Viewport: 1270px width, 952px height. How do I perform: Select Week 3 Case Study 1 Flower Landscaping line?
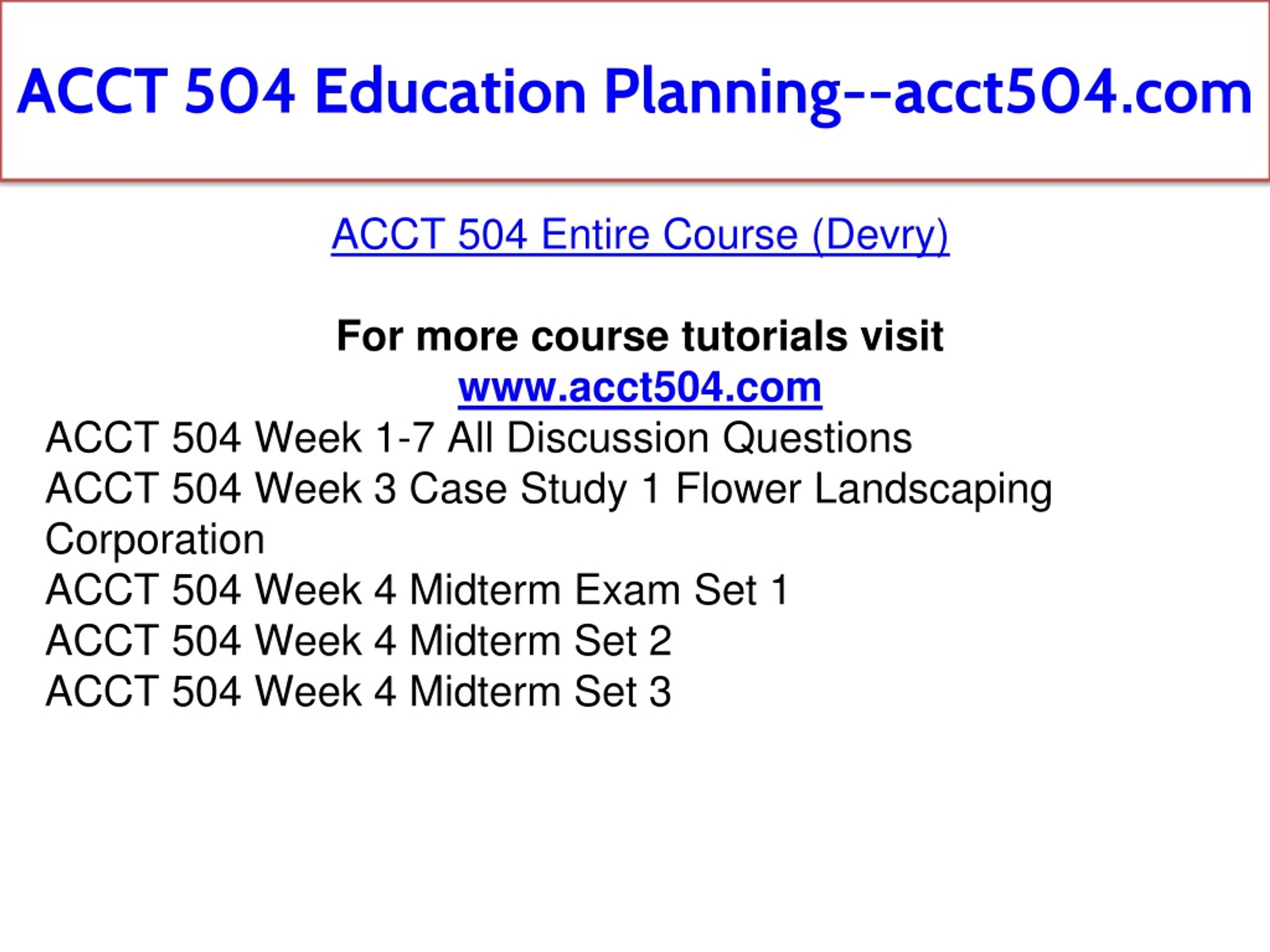549,489
